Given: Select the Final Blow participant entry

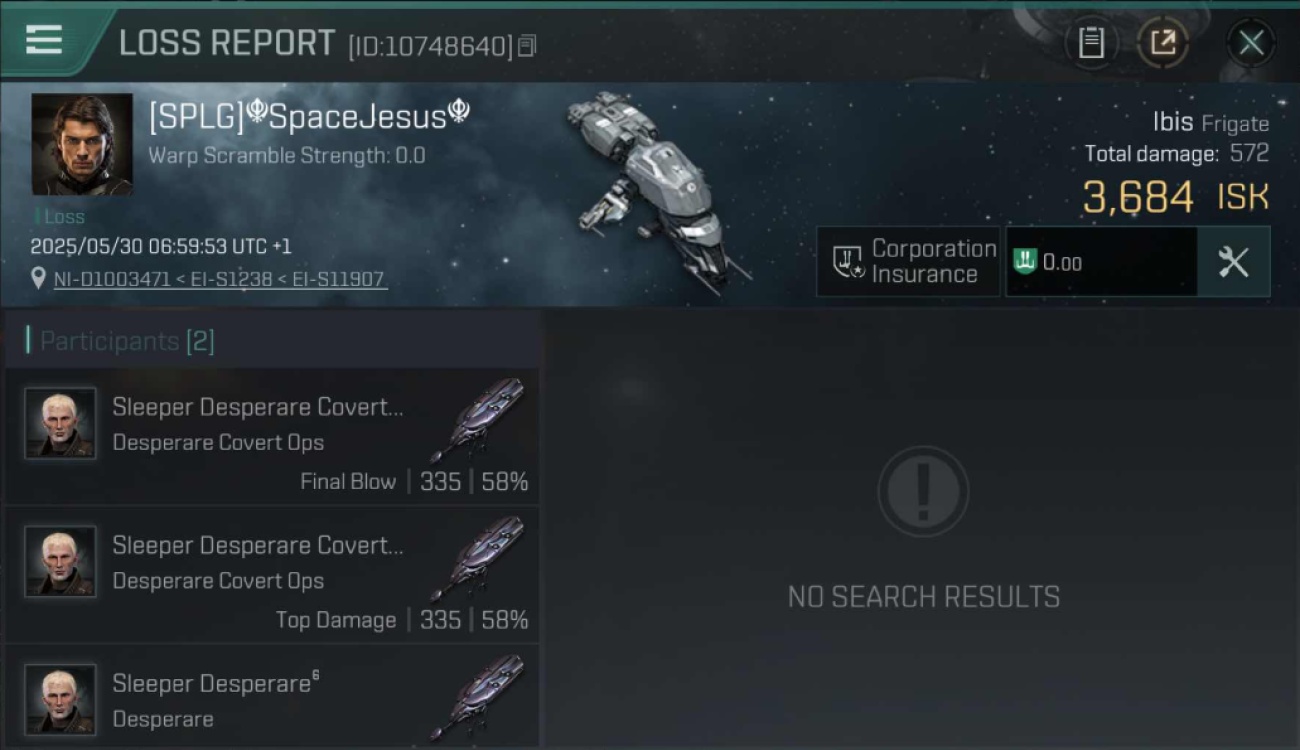Looking at the screenshot, I should pos(272,436).
